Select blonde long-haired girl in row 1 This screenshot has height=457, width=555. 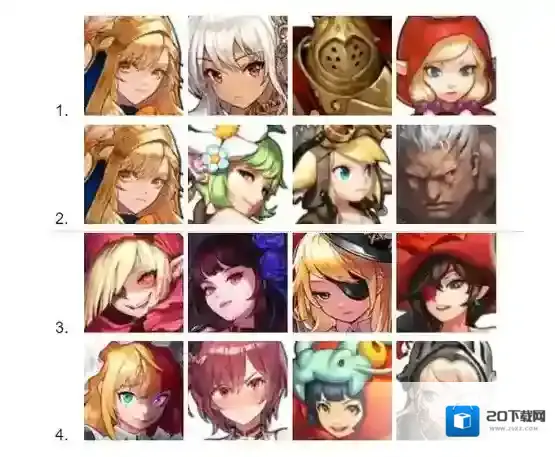pyautogui.click(x=134, y=65)
